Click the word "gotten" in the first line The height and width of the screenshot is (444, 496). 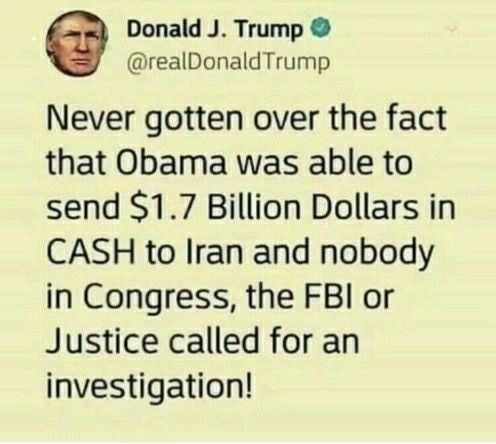tap(195, 122)
